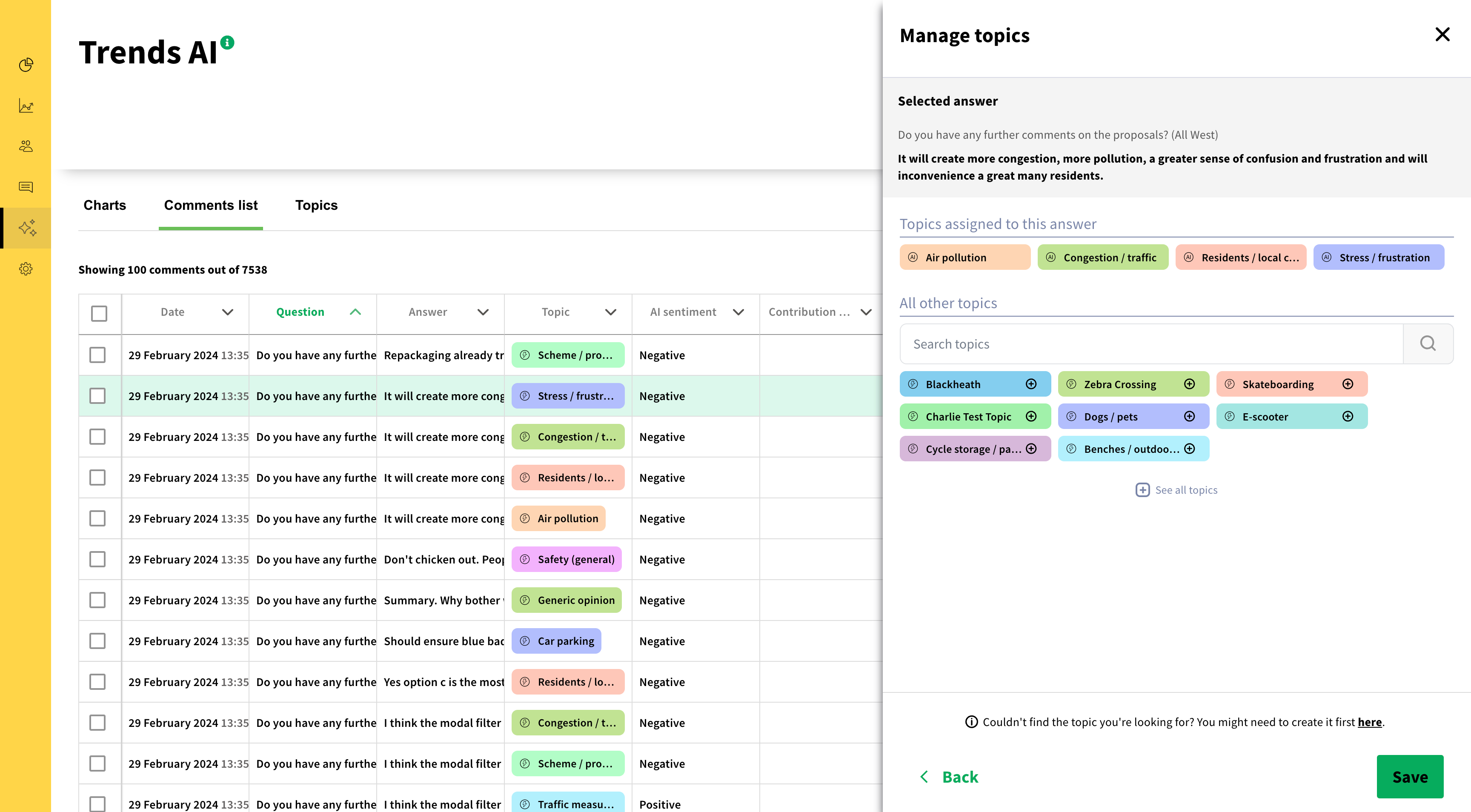The image size is (1471, 812).
Task: Open the settings gear sidebar icon
Action: (x=26, y=269)
